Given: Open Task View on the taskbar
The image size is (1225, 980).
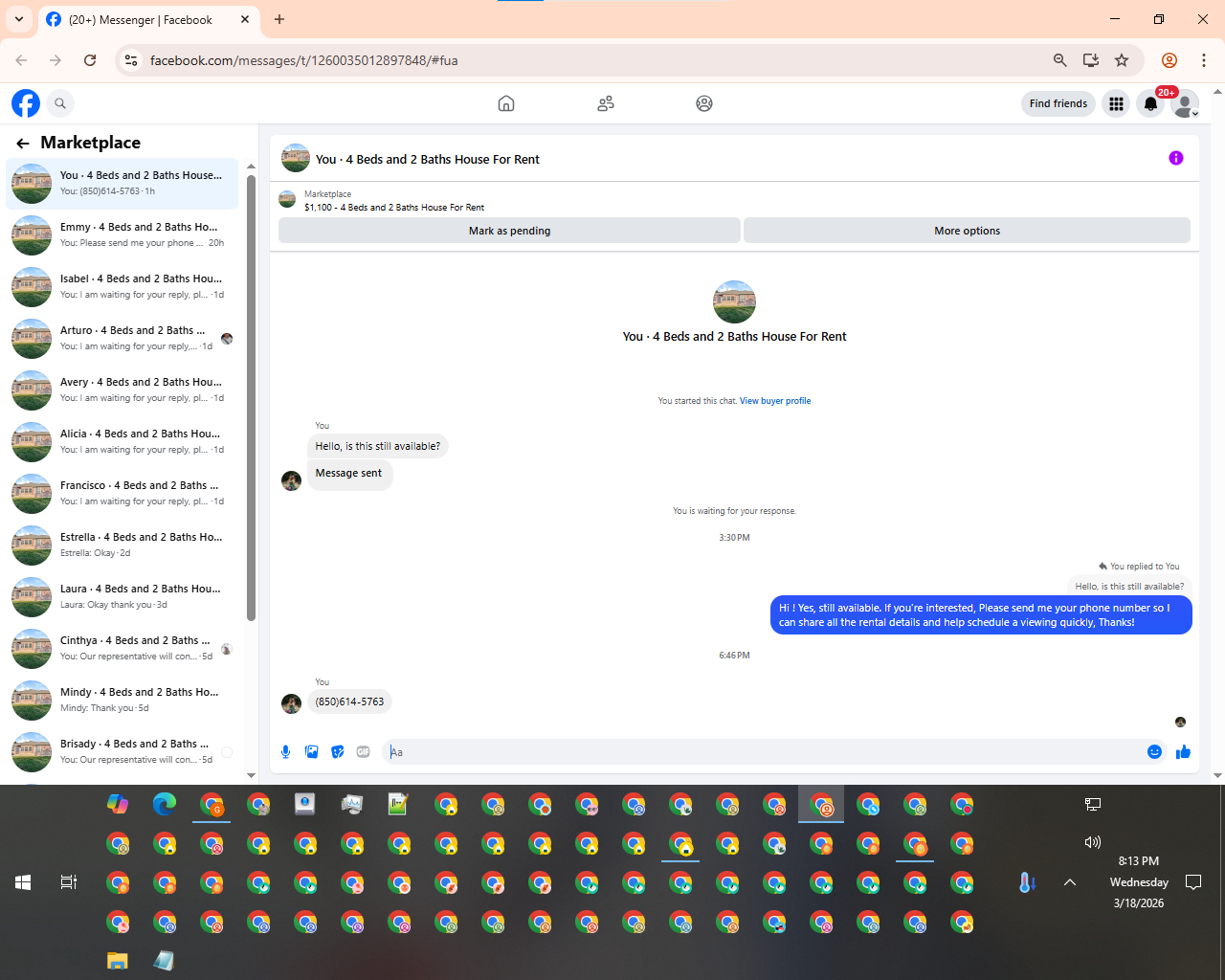Looking at the screenshot, I should point(69,882).
